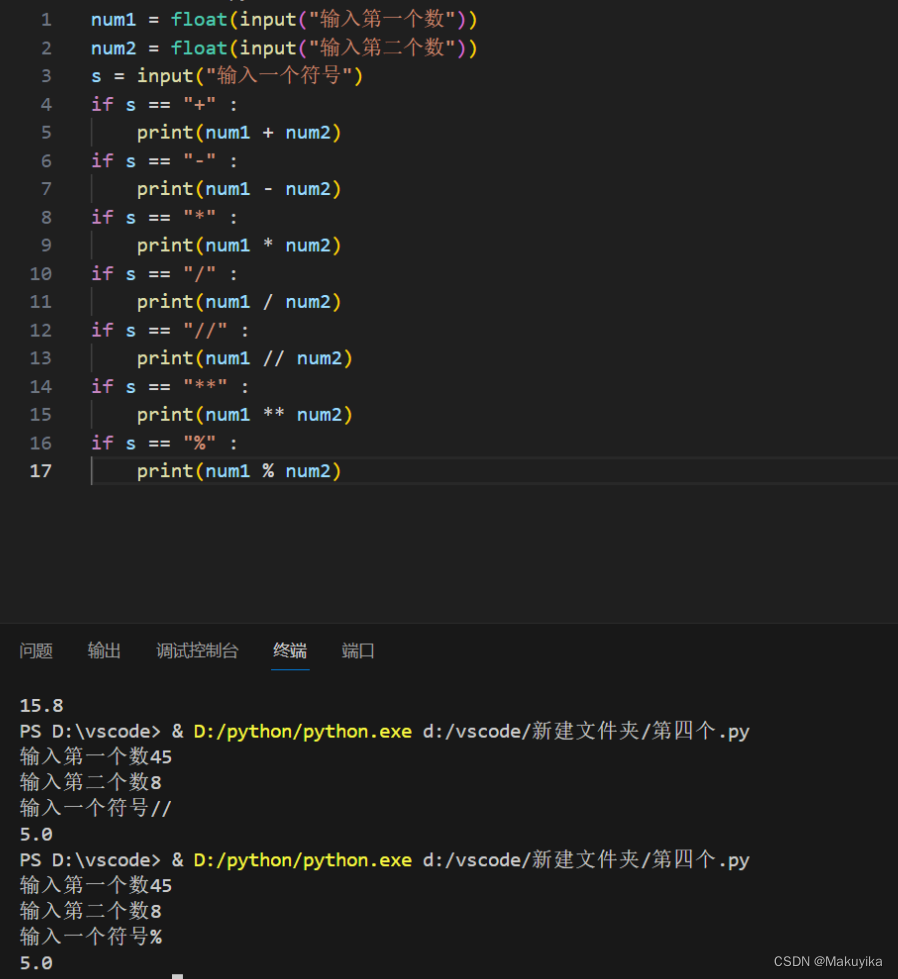The image size is (898, 979).
Task: Click the num2 variable on line 2
Action: (x=112, y=47)
